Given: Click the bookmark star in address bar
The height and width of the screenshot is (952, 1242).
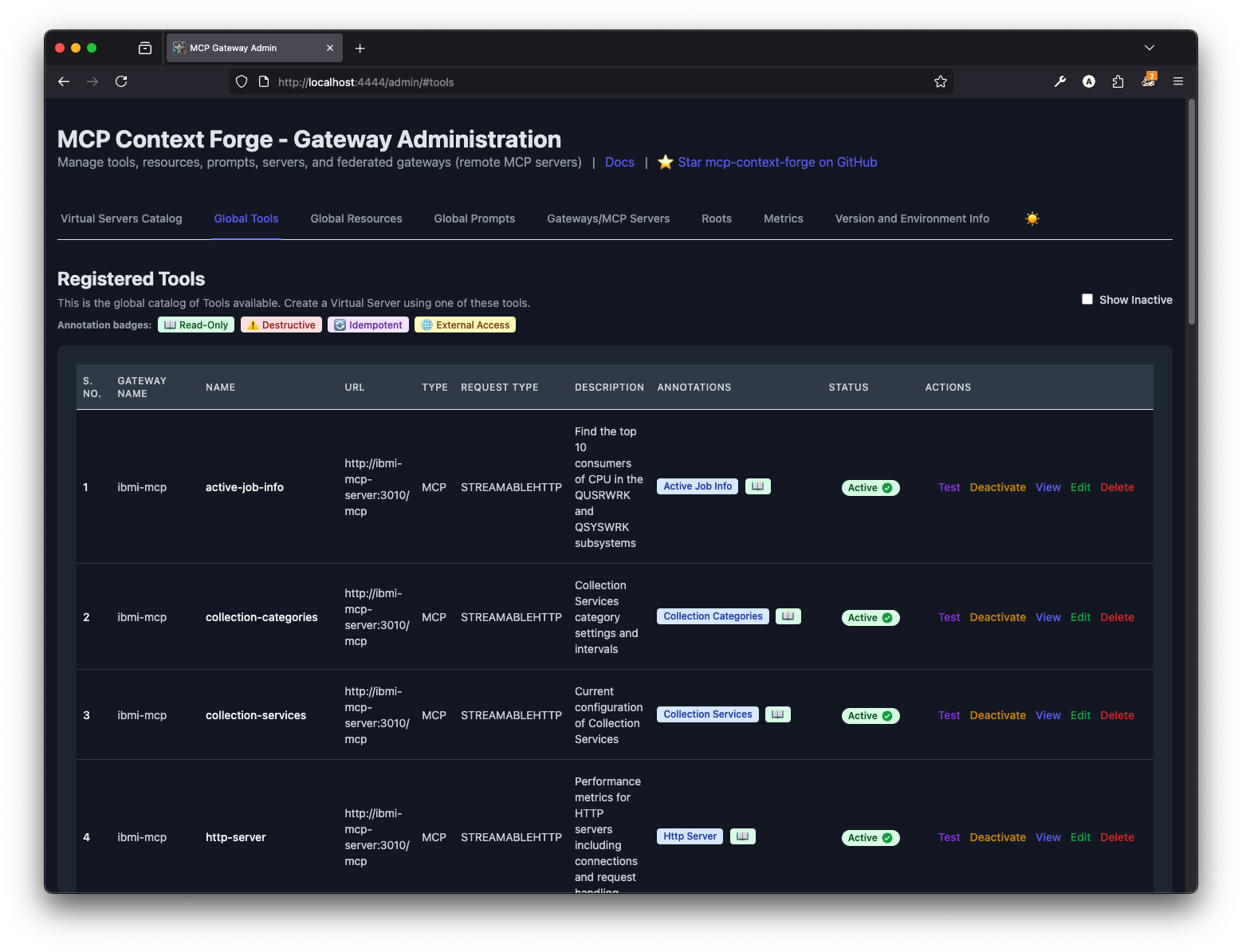Looking at the screenshot, I should pos(940,82).
